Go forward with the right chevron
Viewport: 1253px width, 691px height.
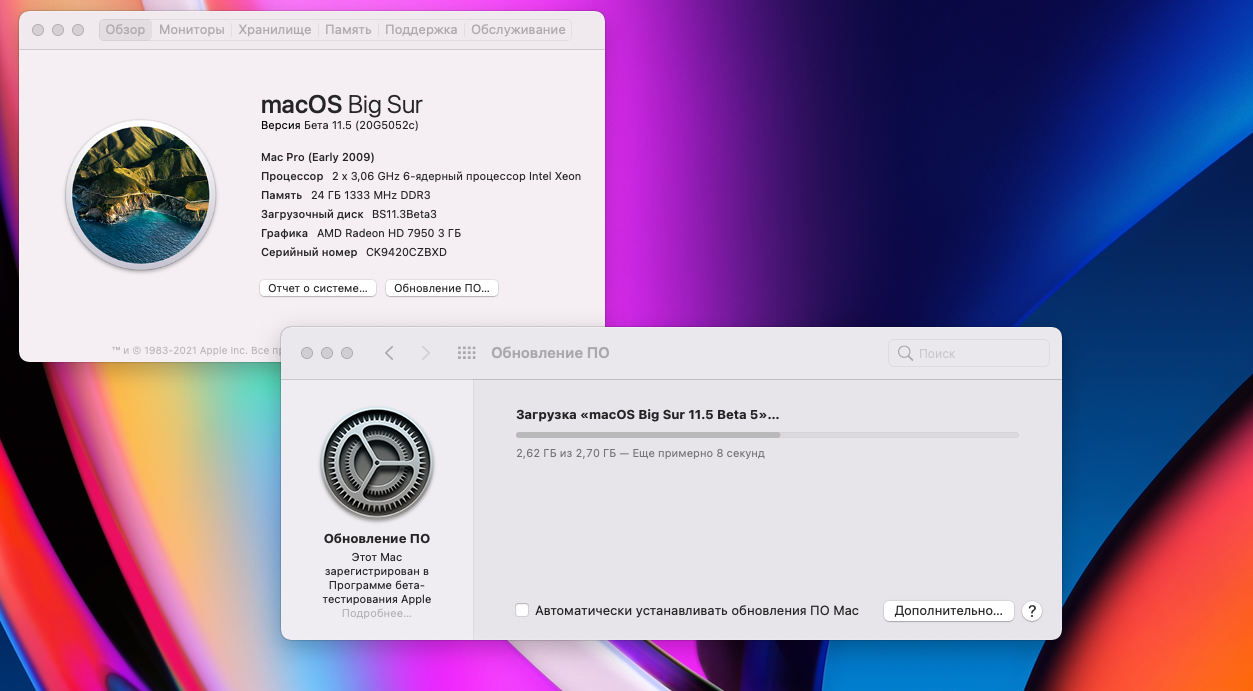pos(426,353)
